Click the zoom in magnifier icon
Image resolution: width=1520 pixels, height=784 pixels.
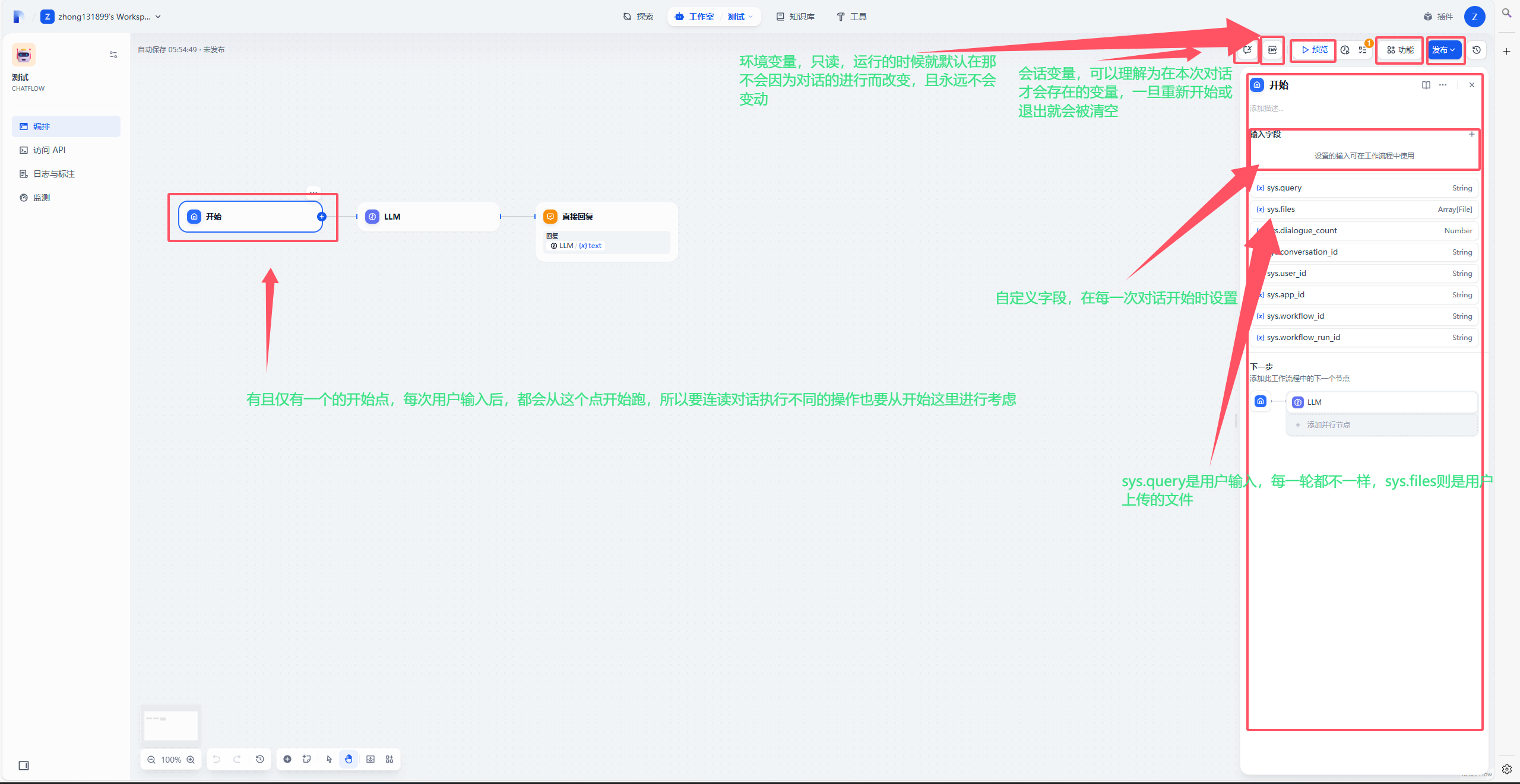[191, 760]
